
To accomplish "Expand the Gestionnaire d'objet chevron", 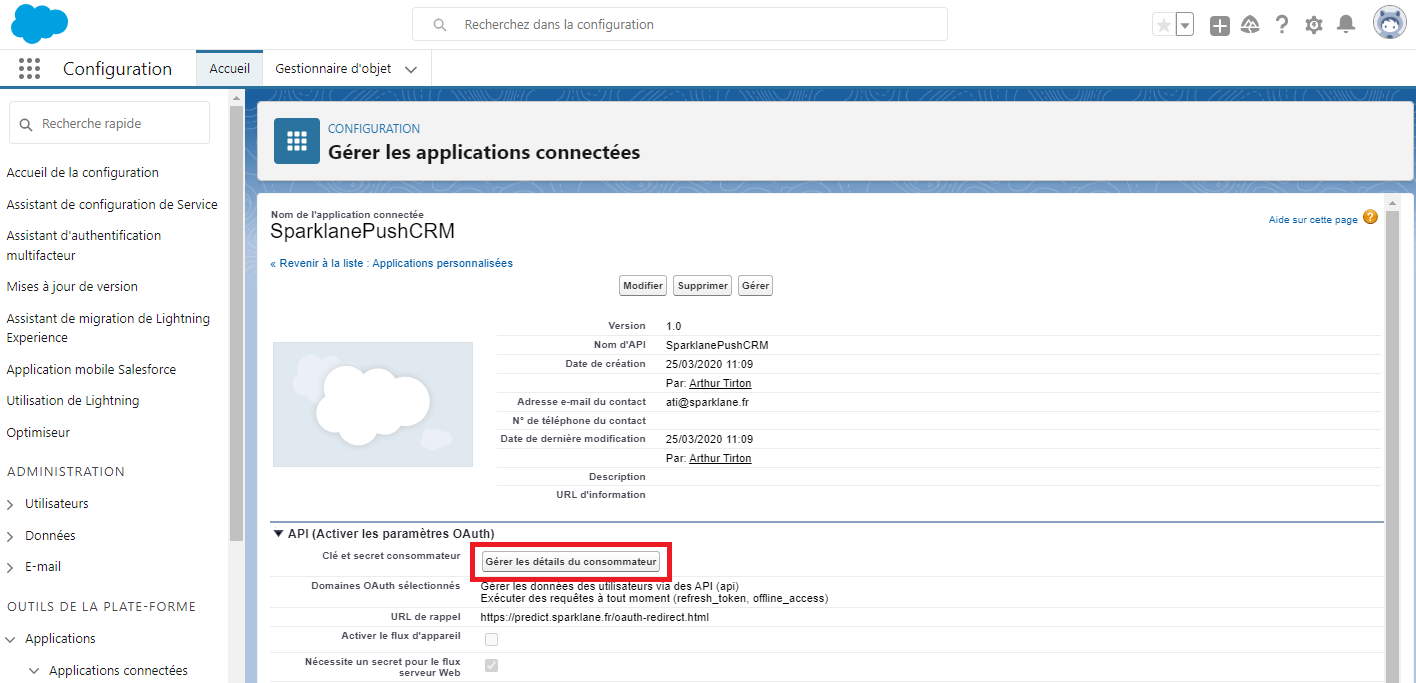I will [412, 69].
